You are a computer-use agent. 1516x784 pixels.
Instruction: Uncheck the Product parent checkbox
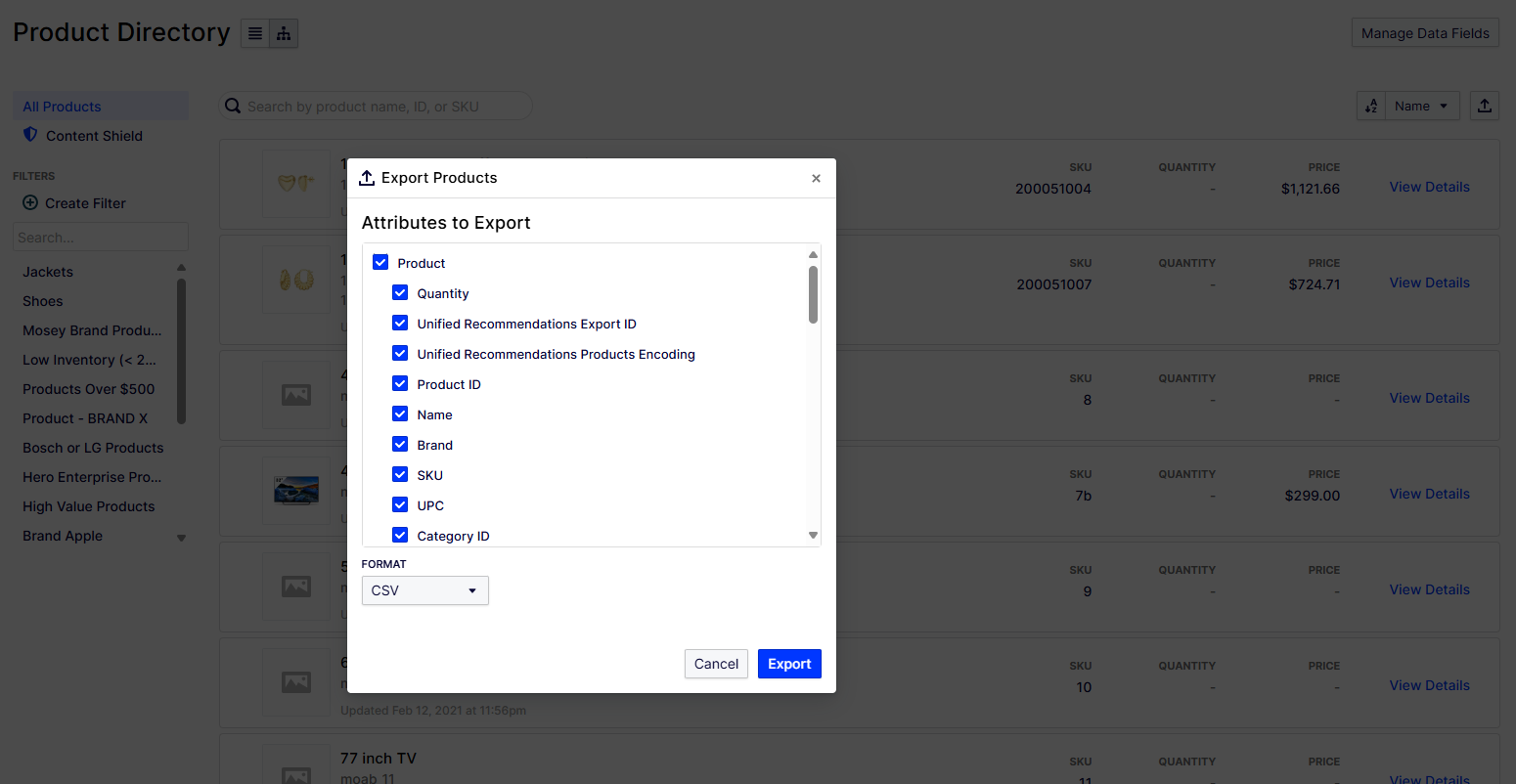[x=380, y=262]
